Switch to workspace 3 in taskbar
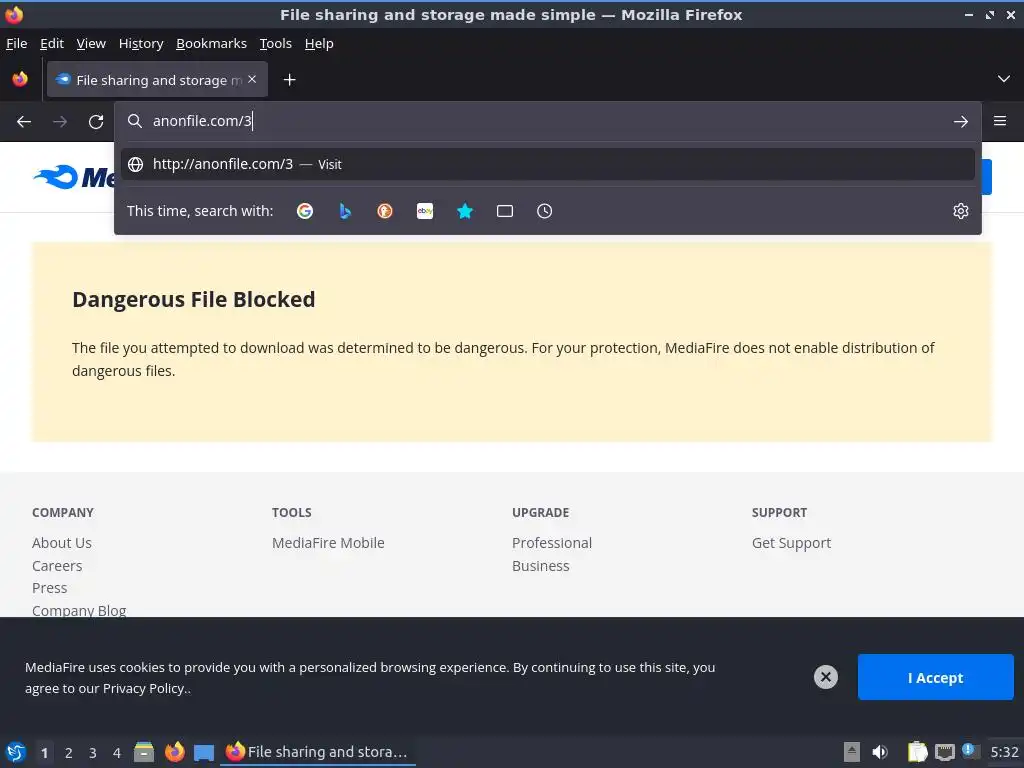The image size is (1024, 768). click(x=93, y=753)
